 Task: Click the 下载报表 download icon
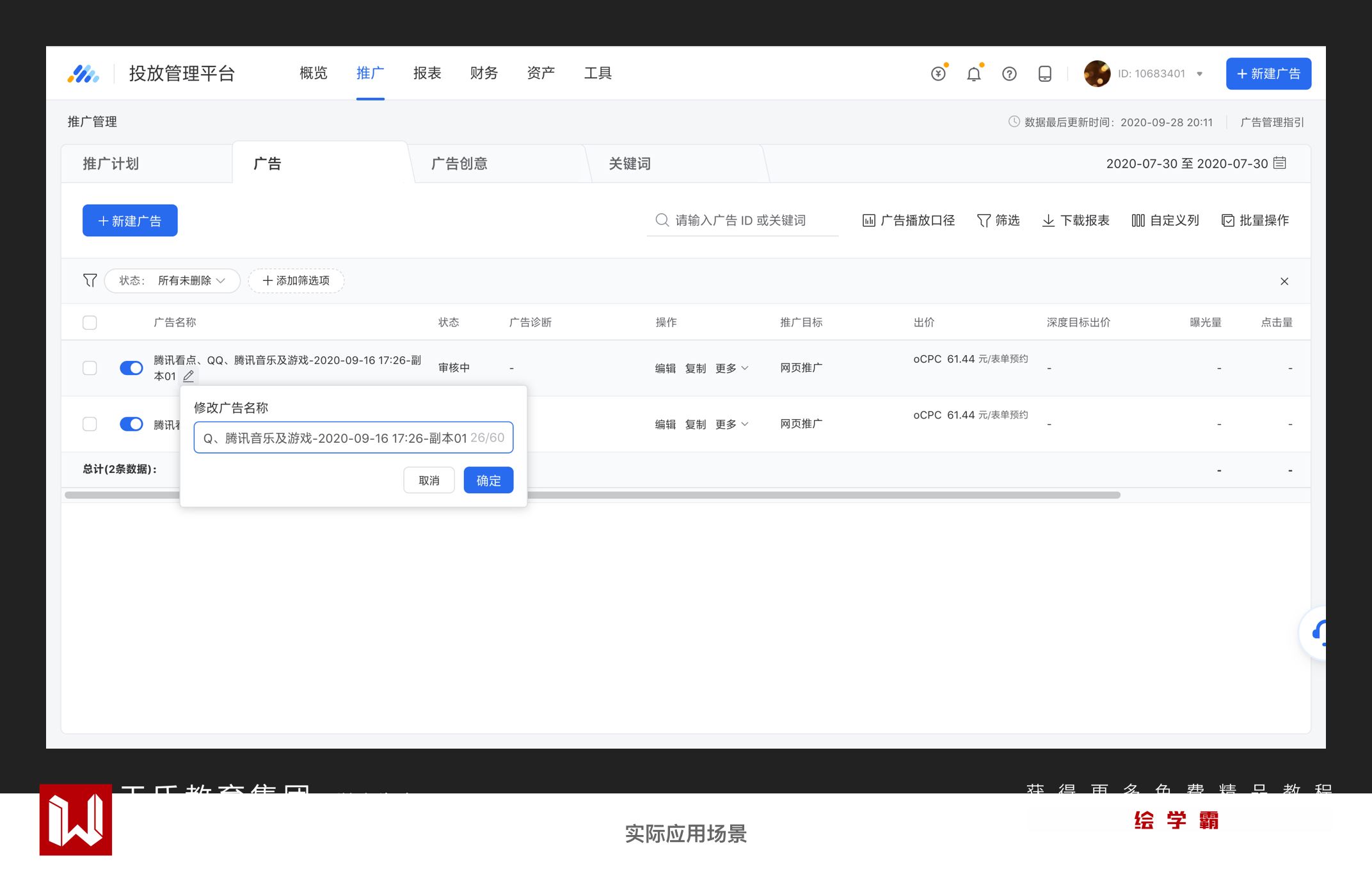1048,221
